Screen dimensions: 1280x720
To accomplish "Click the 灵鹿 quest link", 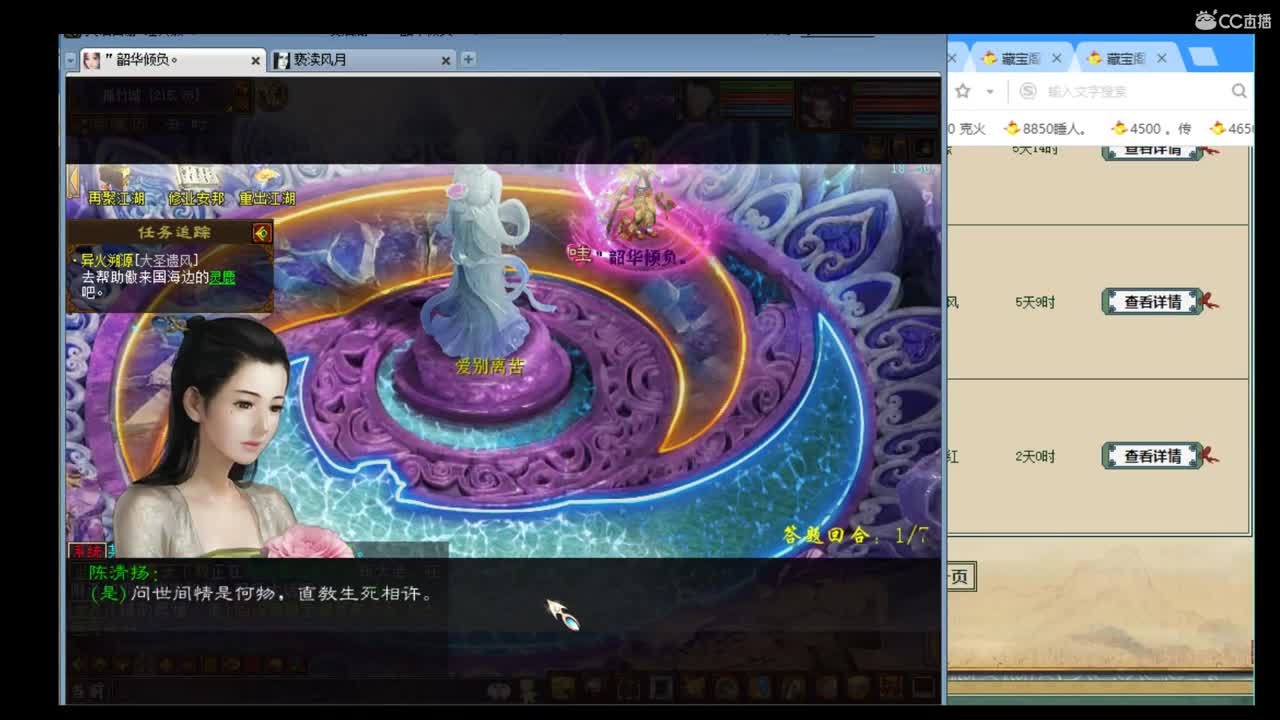I will pos(222,277).
